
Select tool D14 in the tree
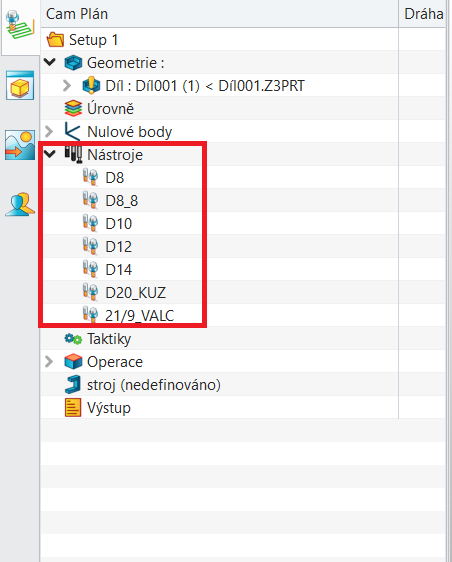(119, 270)
